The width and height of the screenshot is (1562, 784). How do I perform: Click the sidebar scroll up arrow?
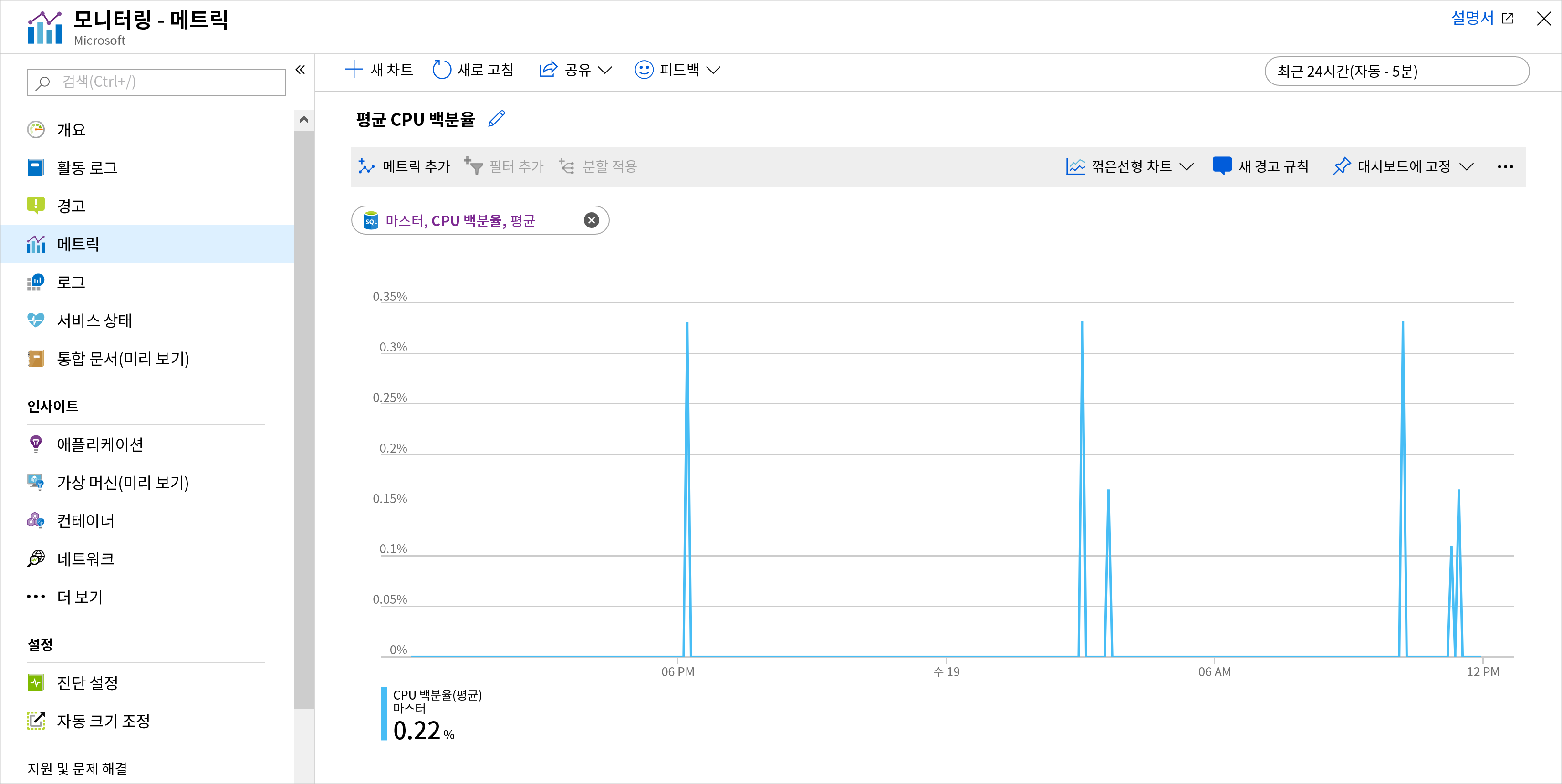tap(304, 120)
